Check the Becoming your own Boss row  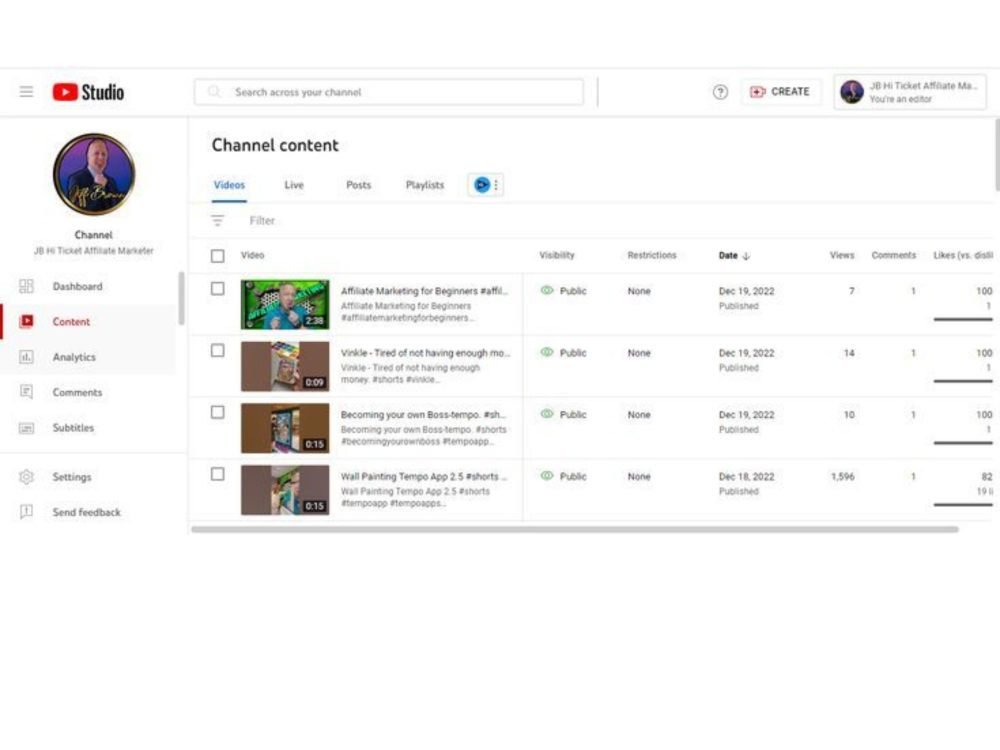(217, 413)
